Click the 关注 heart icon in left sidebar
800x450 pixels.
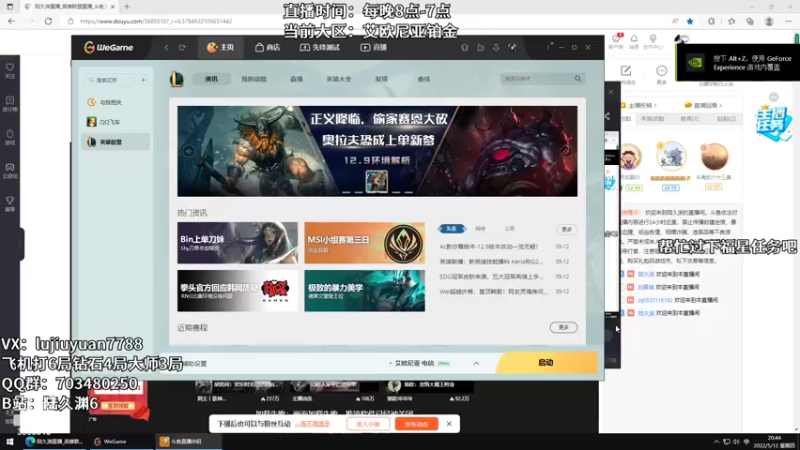[10, 70]
